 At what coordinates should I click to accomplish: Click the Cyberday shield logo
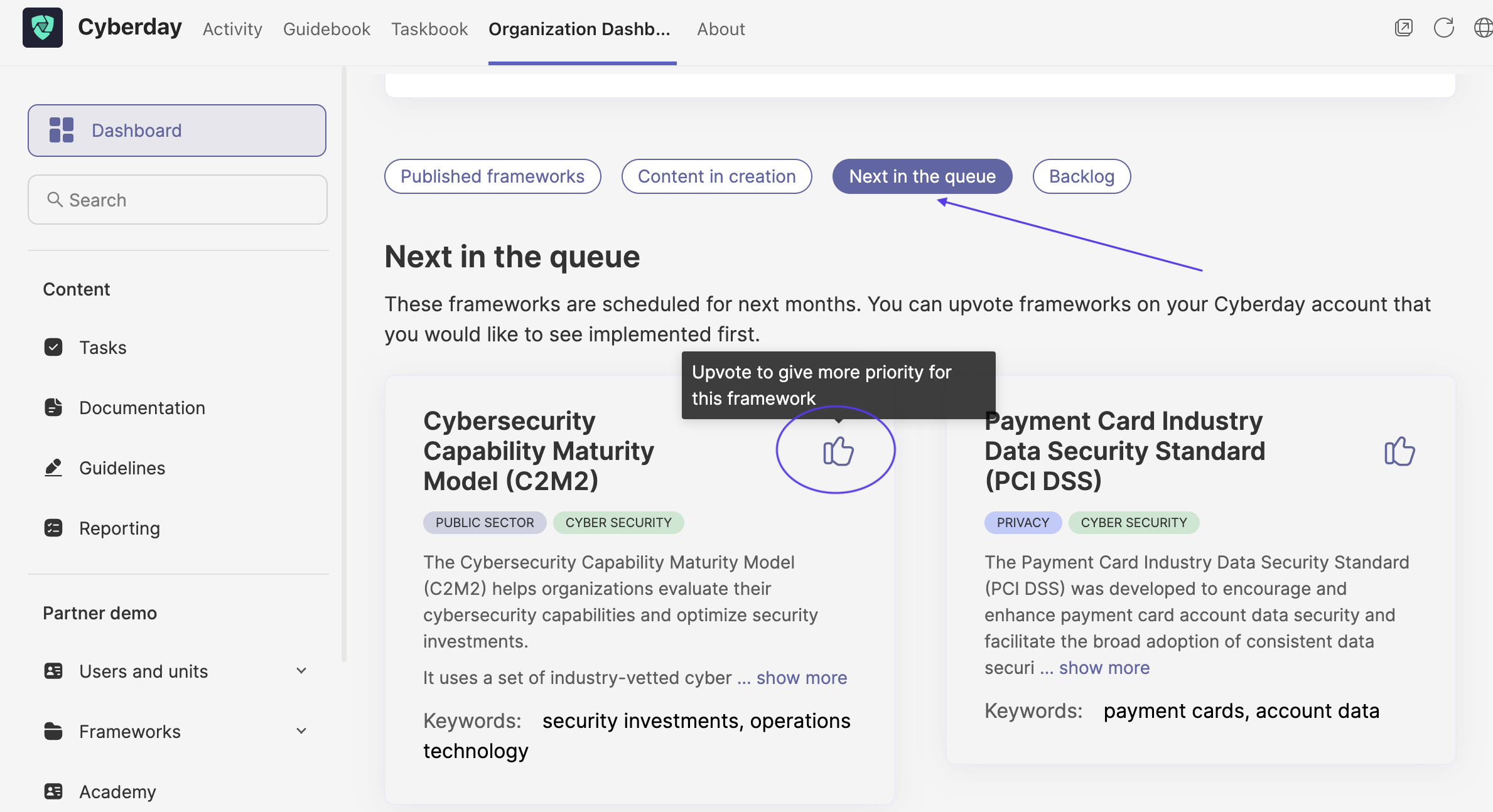pos(41,27)
